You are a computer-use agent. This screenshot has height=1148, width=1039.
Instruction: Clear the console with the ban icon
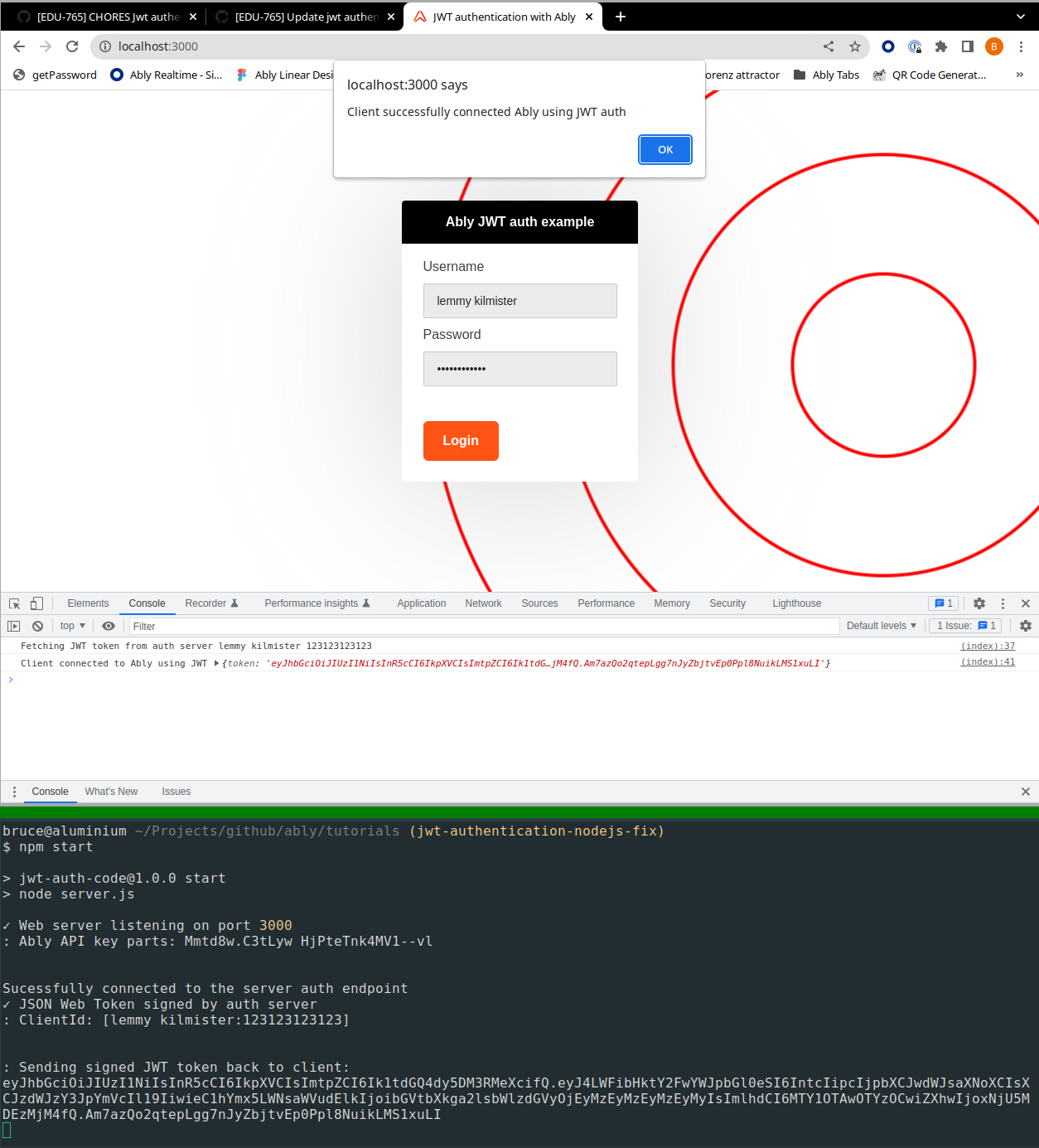pyautogui.click(x=37, y=626)
